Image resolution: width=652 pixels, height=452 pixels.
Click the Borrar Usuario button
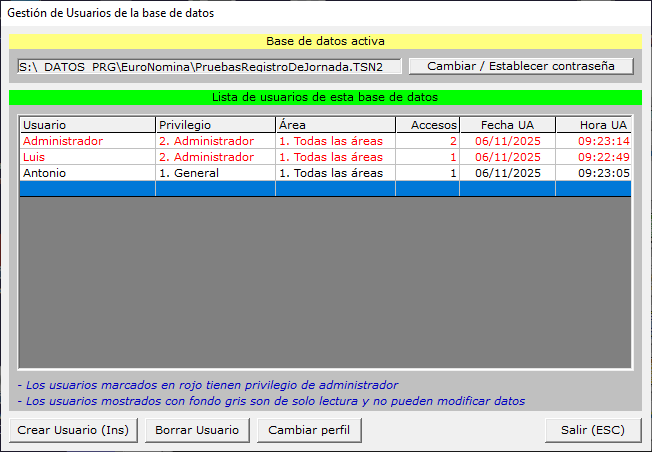coord(197,430)
